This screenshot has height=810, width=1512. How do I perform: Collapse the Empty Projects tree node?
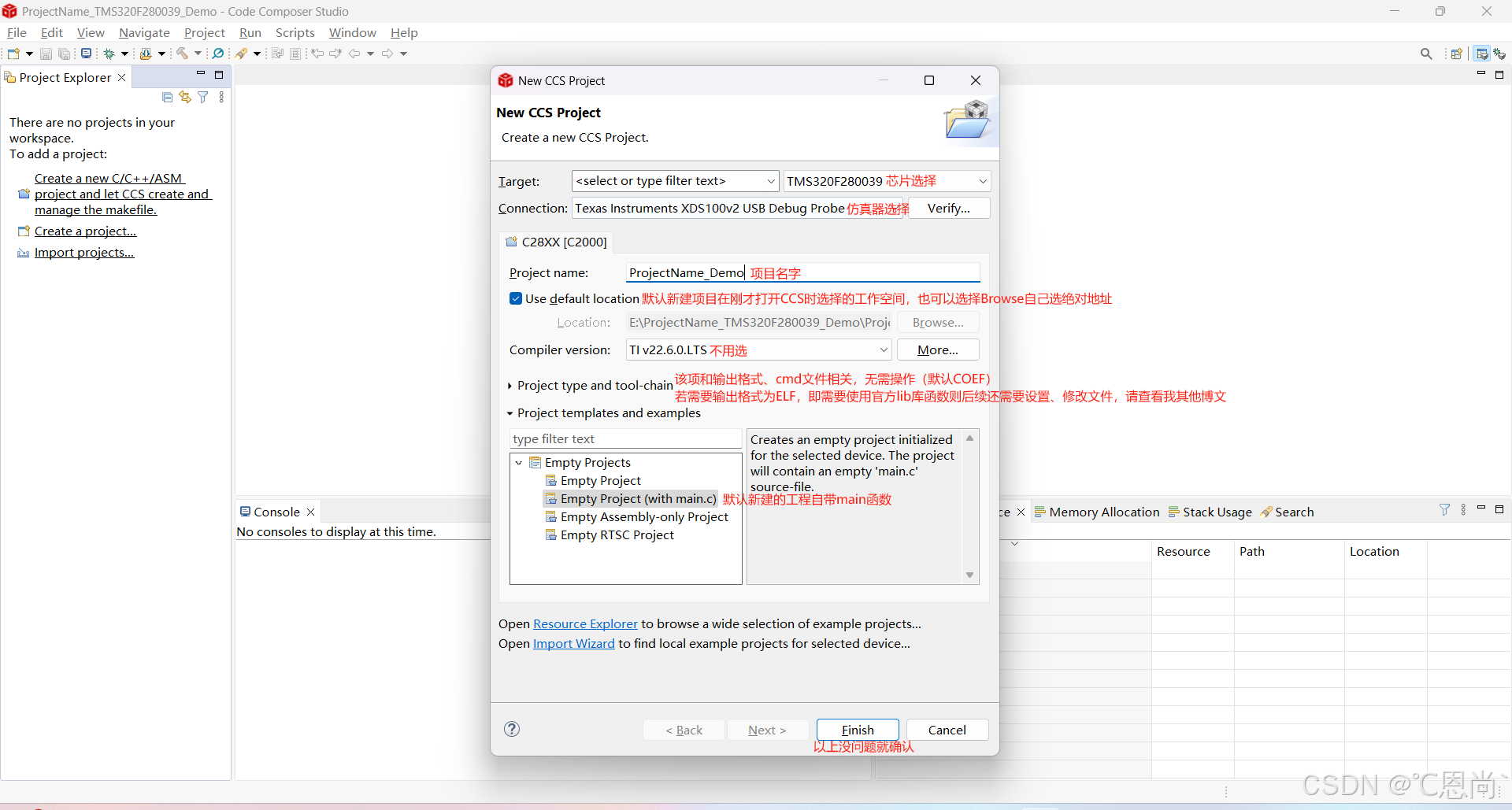[519, 463]
